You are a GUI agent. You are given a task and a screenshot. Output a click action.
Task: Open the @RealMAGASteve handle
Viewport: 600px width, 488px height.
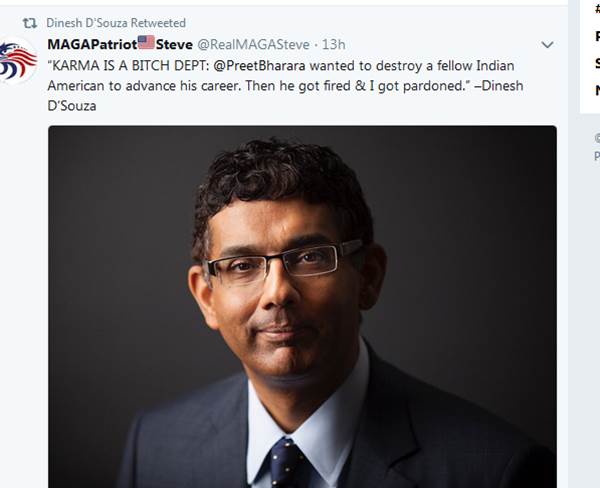click(x=253, y=45)
